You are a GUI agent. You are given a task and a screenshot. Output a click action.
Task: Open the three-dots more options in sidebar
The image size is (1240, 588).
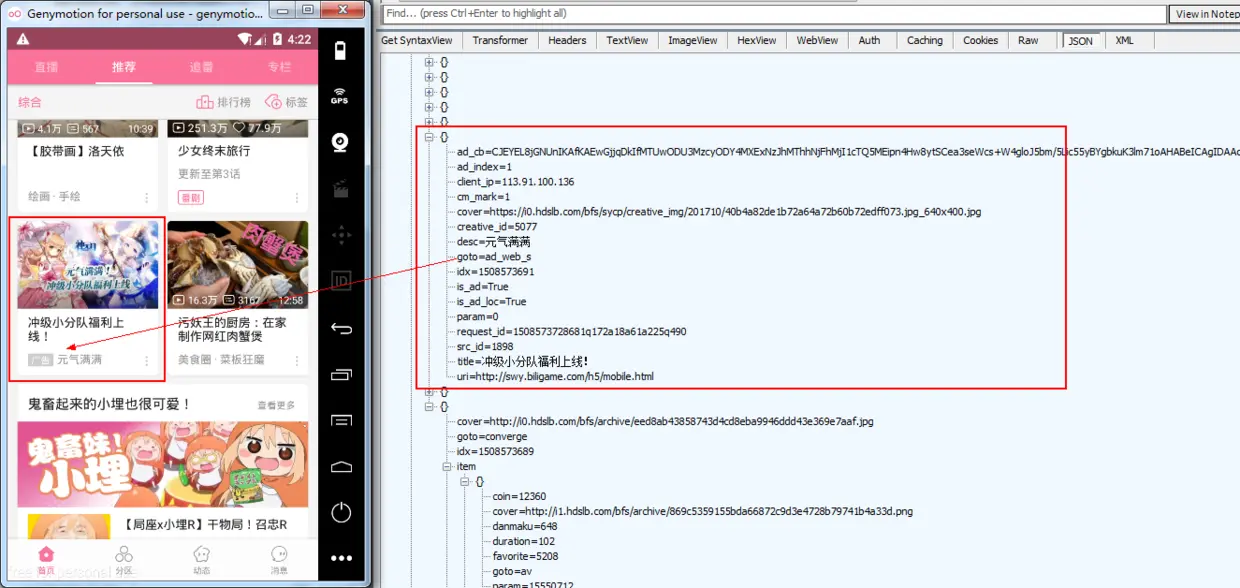coord(341,559)
